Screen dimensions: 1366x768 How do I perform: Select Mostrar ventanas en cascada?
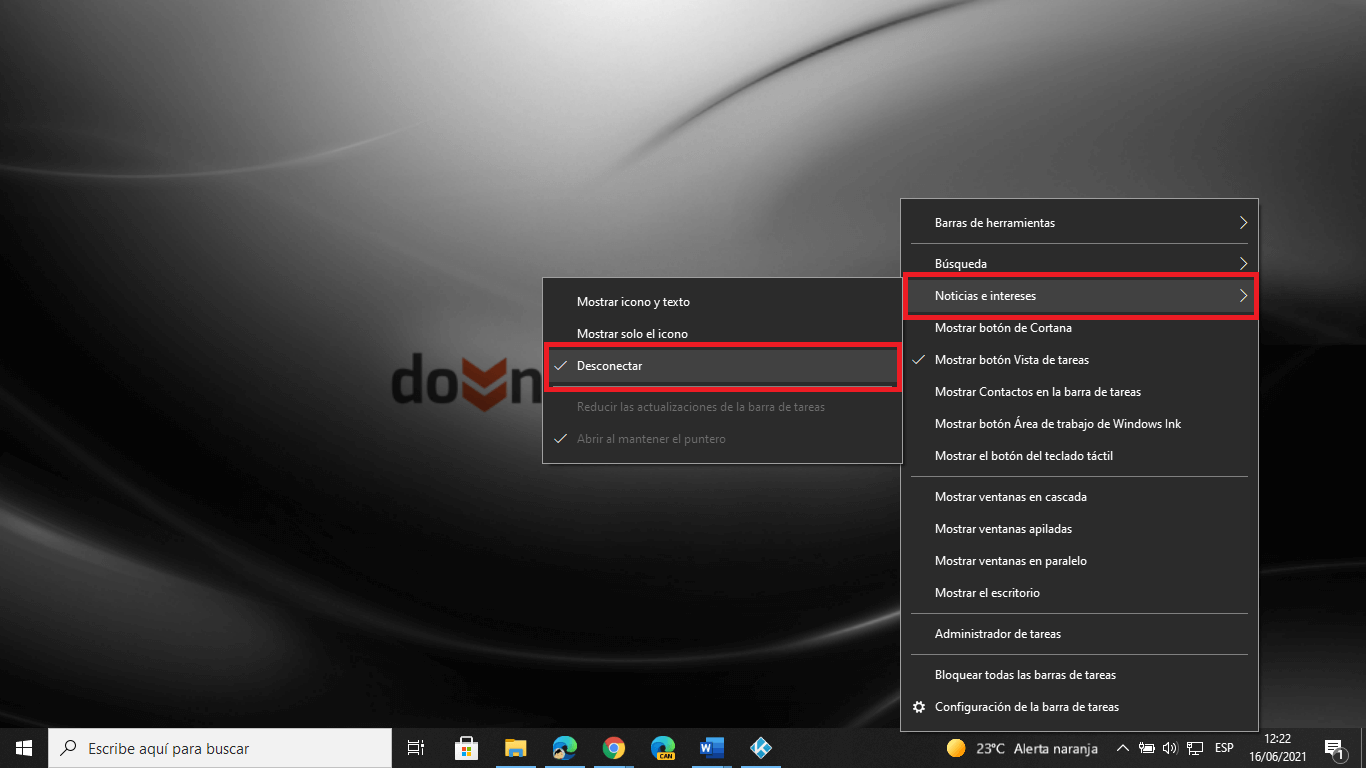(1080, 497)
